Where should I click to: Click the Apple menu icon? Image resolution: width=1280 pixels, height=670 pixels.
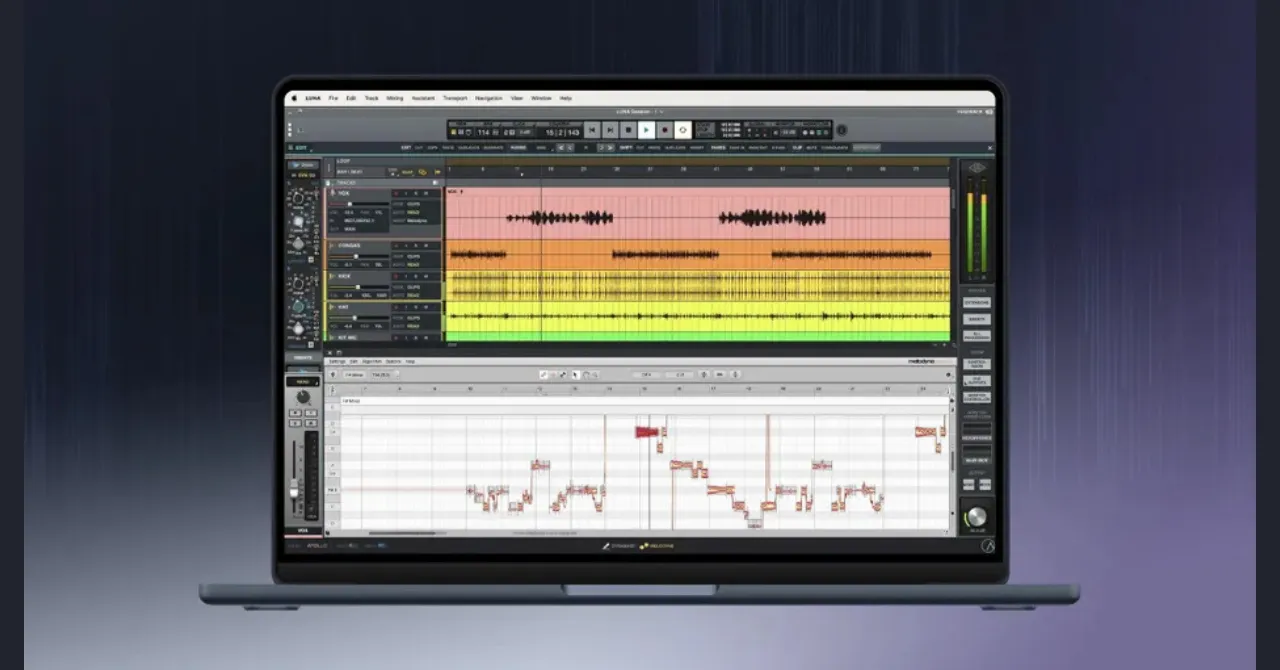(293, 98)
